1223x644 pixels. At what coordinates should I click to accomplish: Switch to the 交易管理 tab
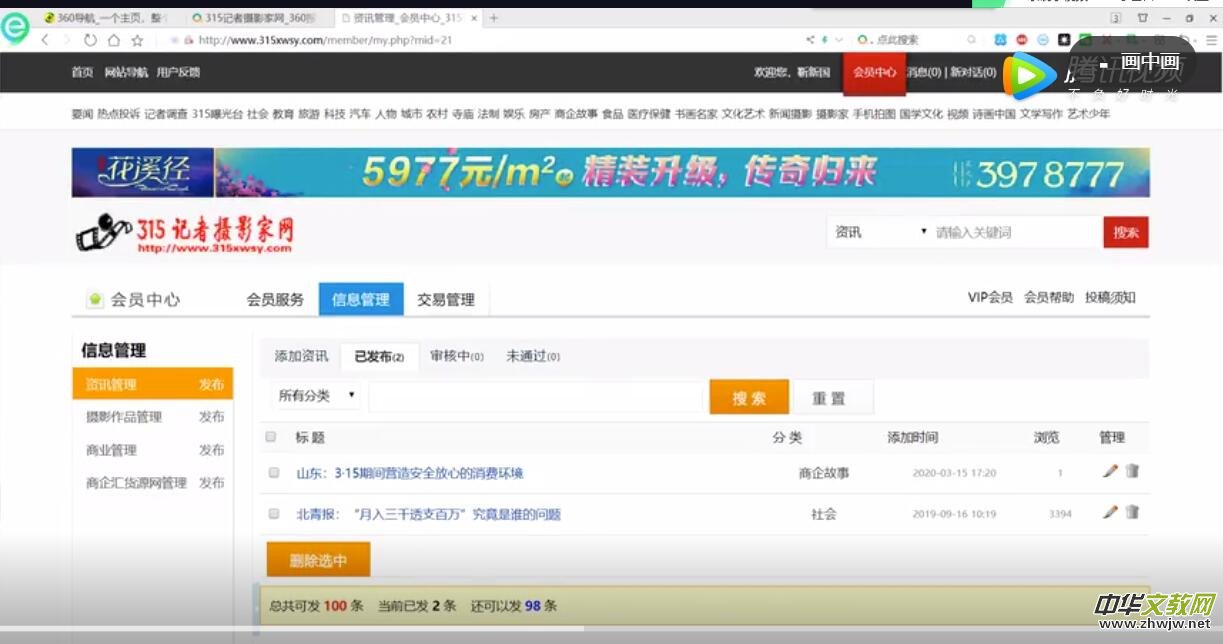(x=446, y=298)
